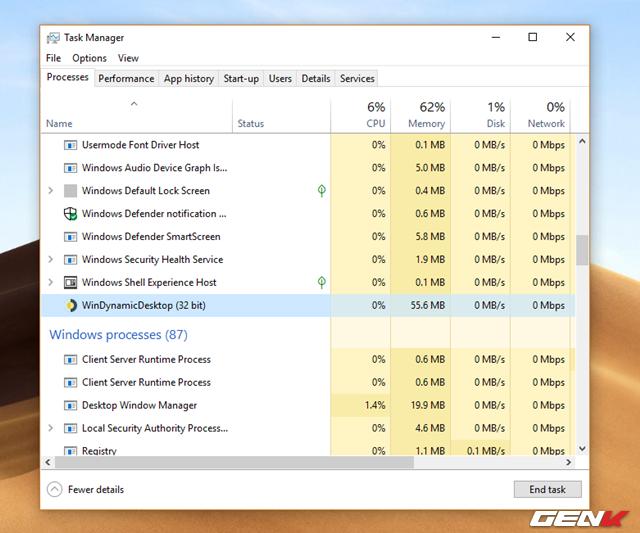Image resolution: width=640 pixels, height=533 pixels.
Task: Expand Windows Shell Experience Host row
Action: click(51, 282)
